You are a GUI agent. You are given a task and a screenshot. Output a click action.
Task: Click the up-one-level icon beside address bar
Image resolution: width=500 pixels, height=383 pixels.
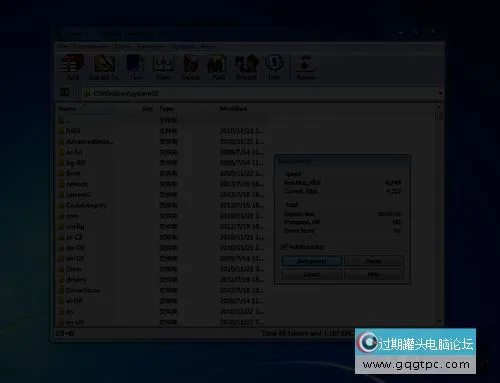[65, 93]
